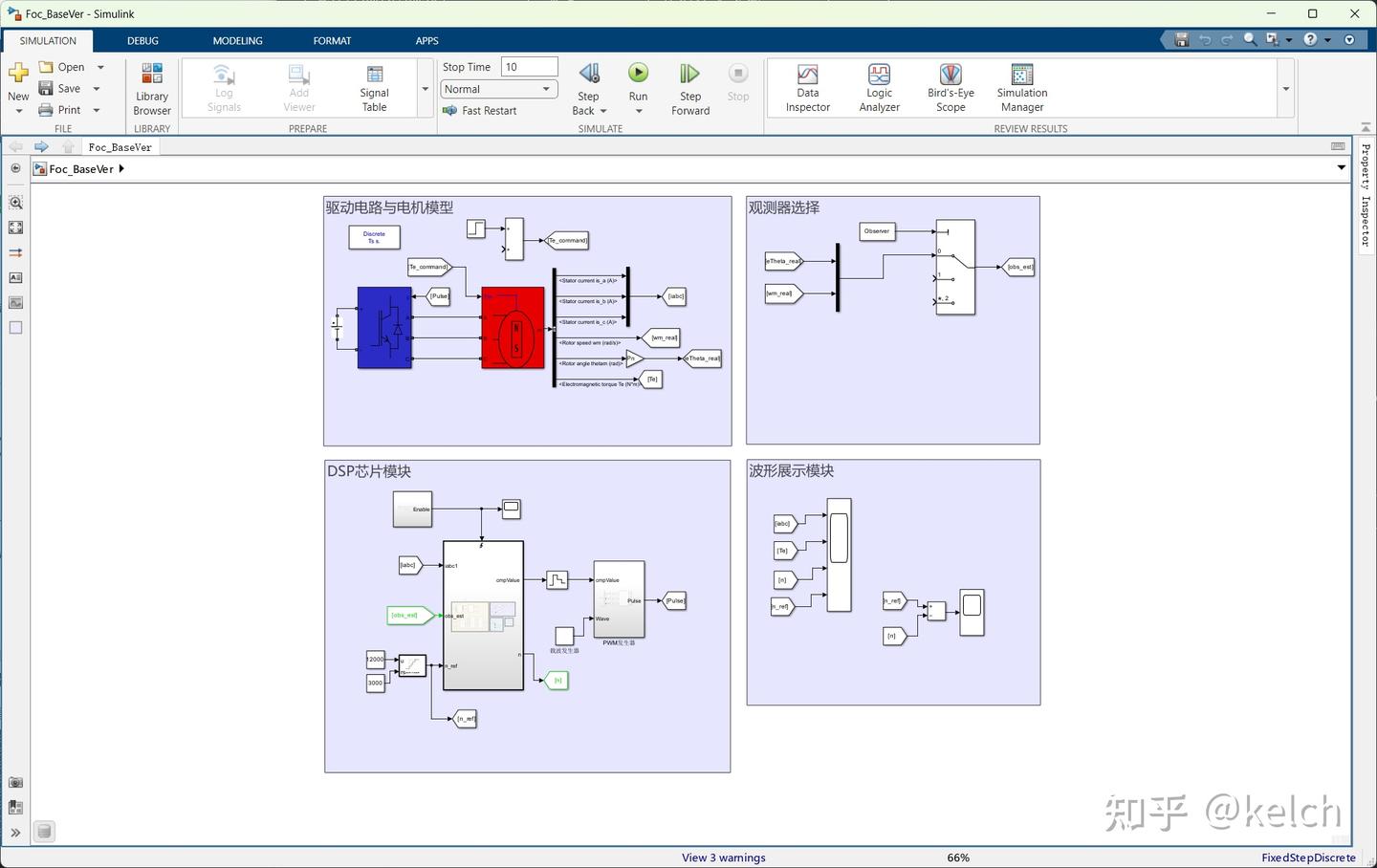Click the Save icon
This screenshot has width=1377, height=868.
(x=46, y=88)
